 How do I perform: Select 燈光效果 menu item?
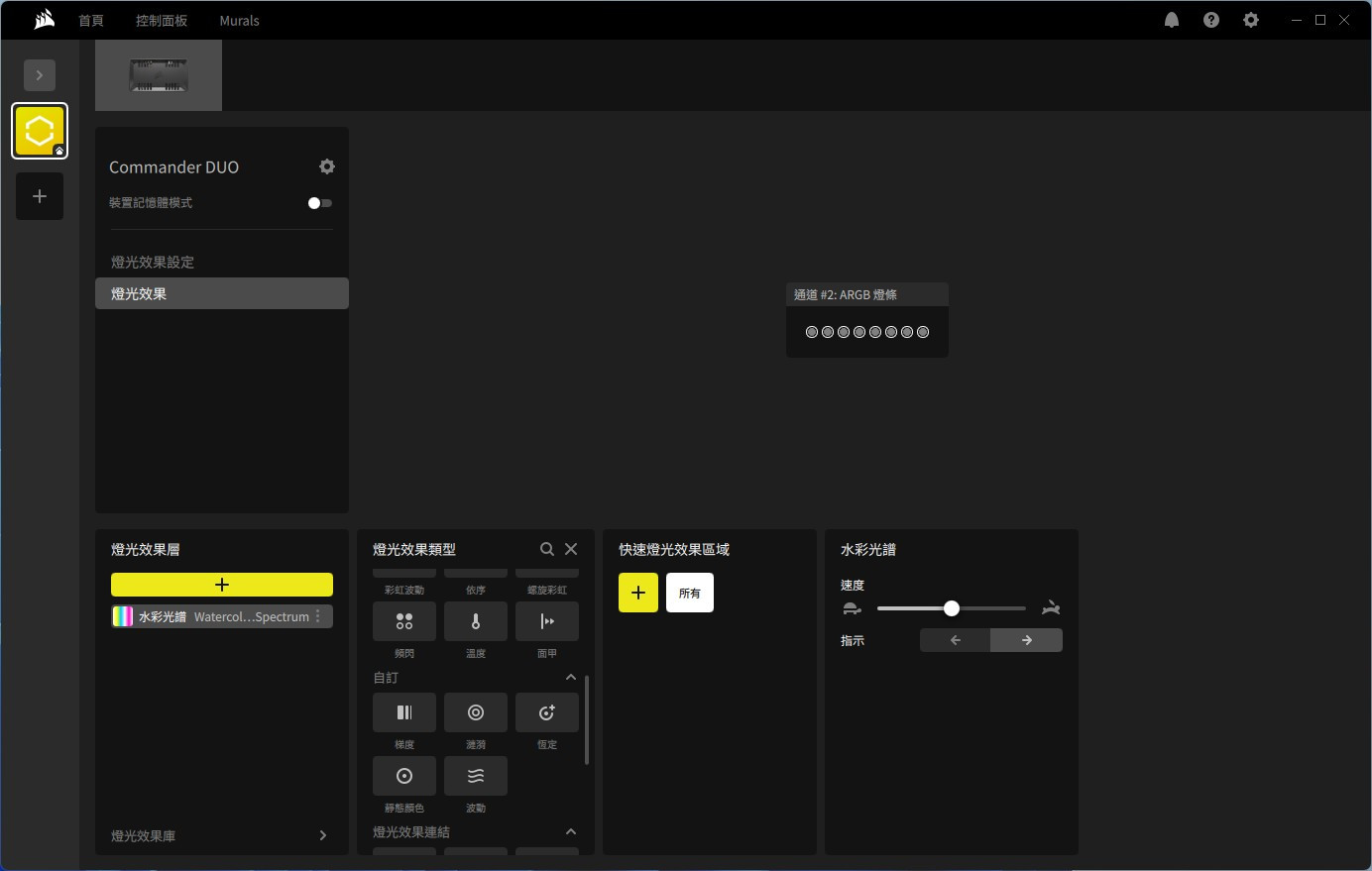[222, 293]
